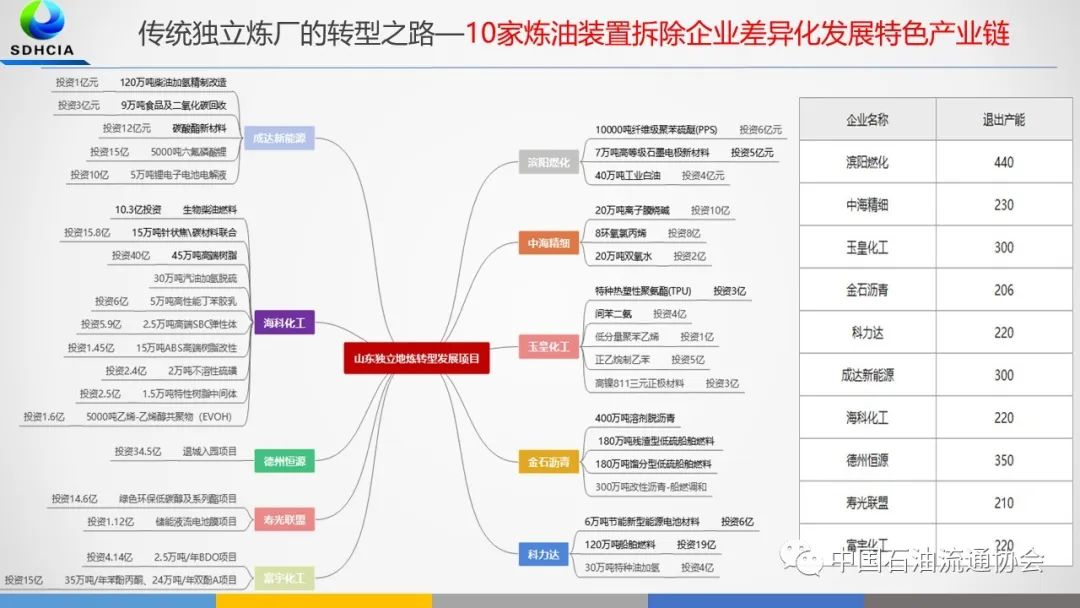Image resolution: width=1080 pixels, height=608 pixels.
Task: Click the 120万吨船舶燃料 leaf
Action: click(620, 545)
